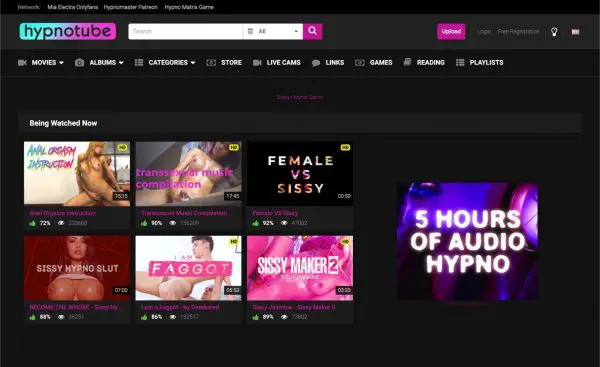Click the book icon next to Reading
600x367 pixels.
(408, 62)
